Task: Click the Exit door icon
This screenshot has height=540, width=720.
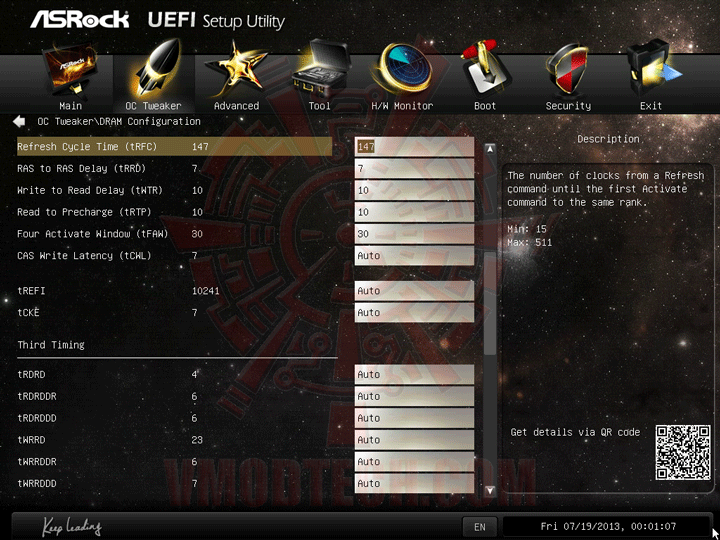Action: [652, 69]
